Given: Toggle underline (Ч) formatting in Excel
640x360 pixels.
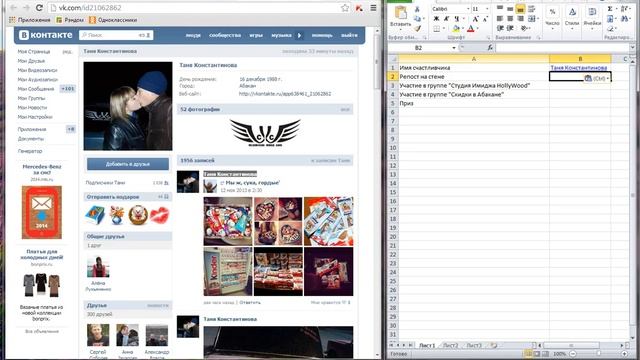Looking at the screenshot, I should tap(456, 18).
